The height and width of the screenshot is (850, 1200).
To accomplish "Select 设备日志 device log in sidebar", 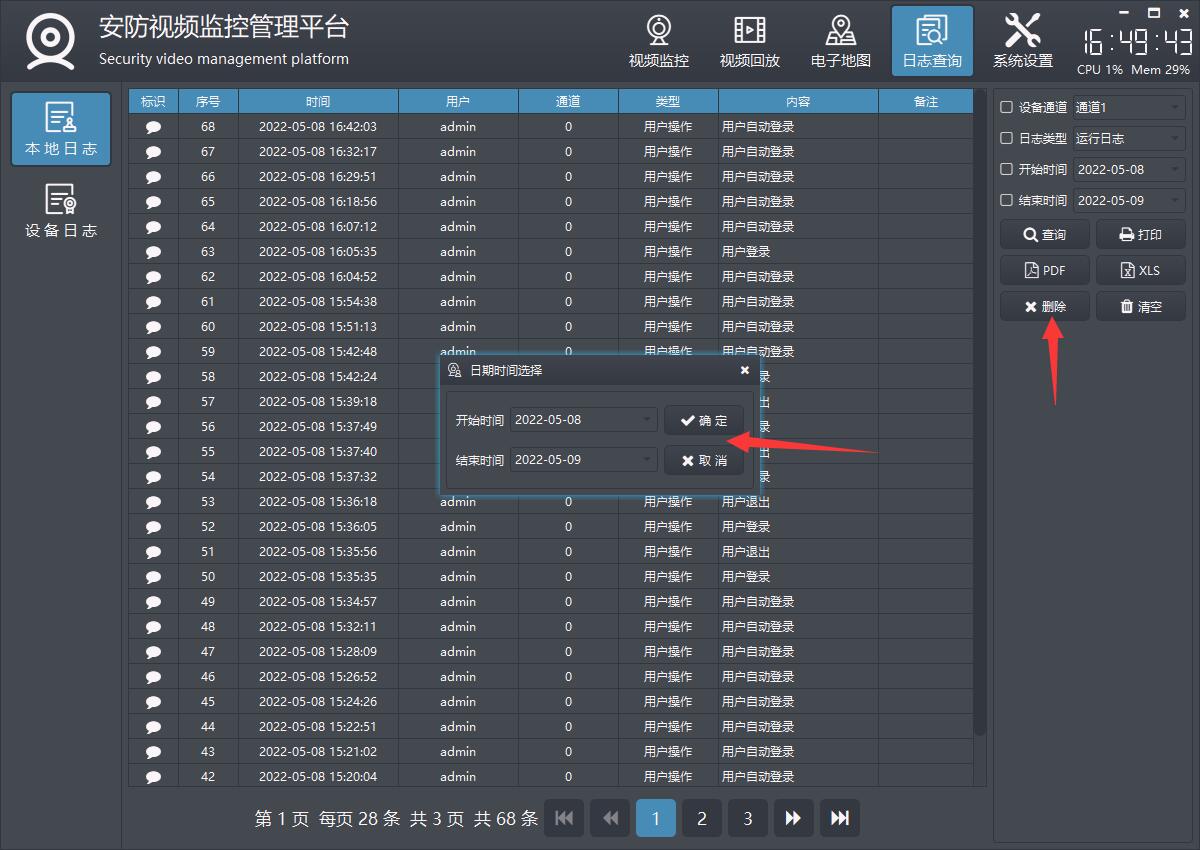I will [61, 211].
